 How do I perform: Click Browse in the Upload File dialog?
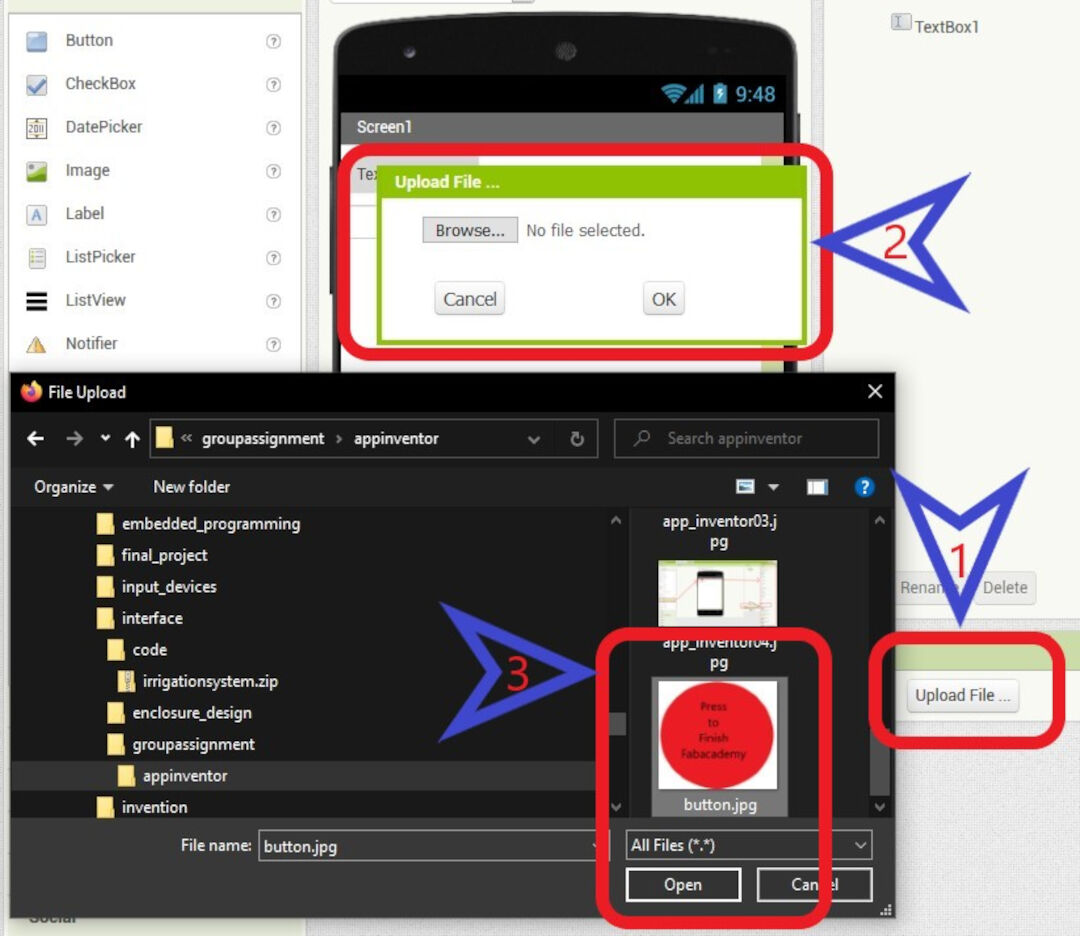[x=469, y=229]
